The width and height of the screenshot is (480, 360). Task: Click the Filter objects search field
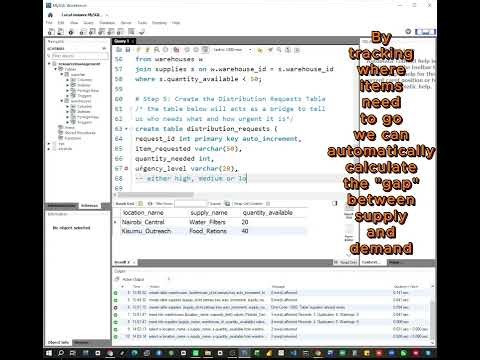tap(80, 56)
